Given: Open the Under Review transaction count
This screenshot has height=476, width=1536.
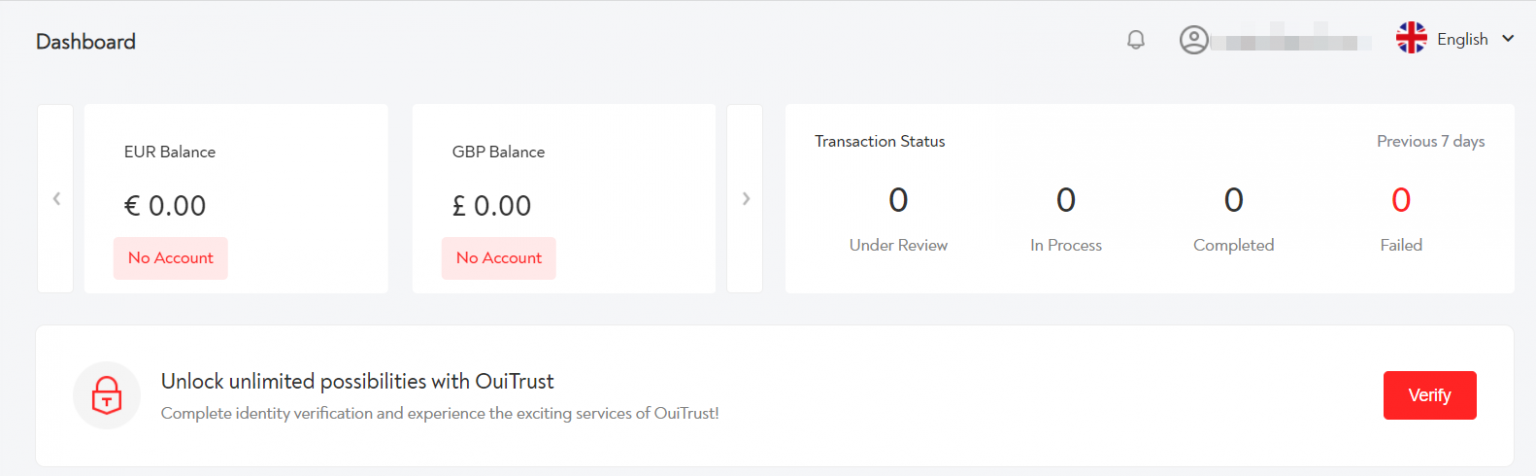Looking at the screenshot, I should click(x=898, y=201).
